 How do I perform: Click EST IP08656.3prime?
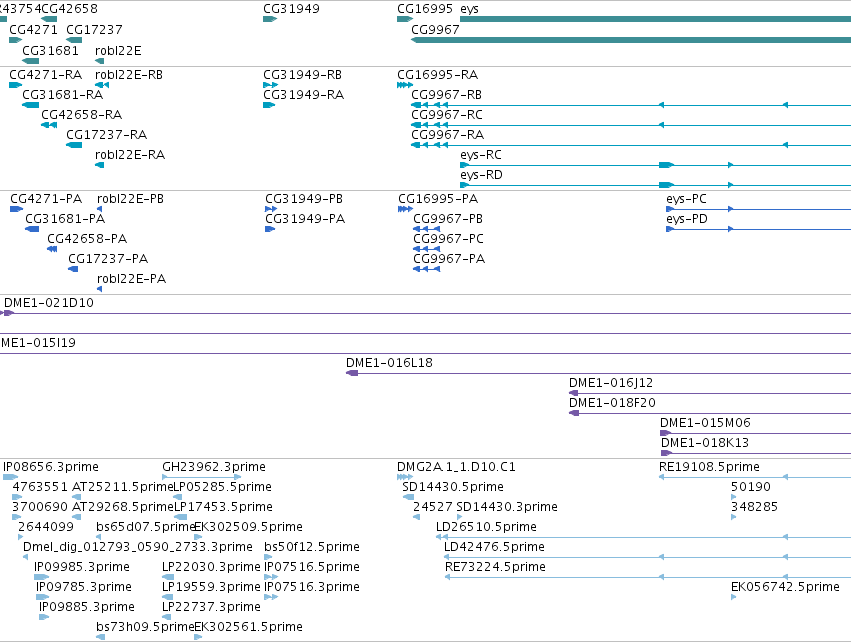click(x=51, y=467)
